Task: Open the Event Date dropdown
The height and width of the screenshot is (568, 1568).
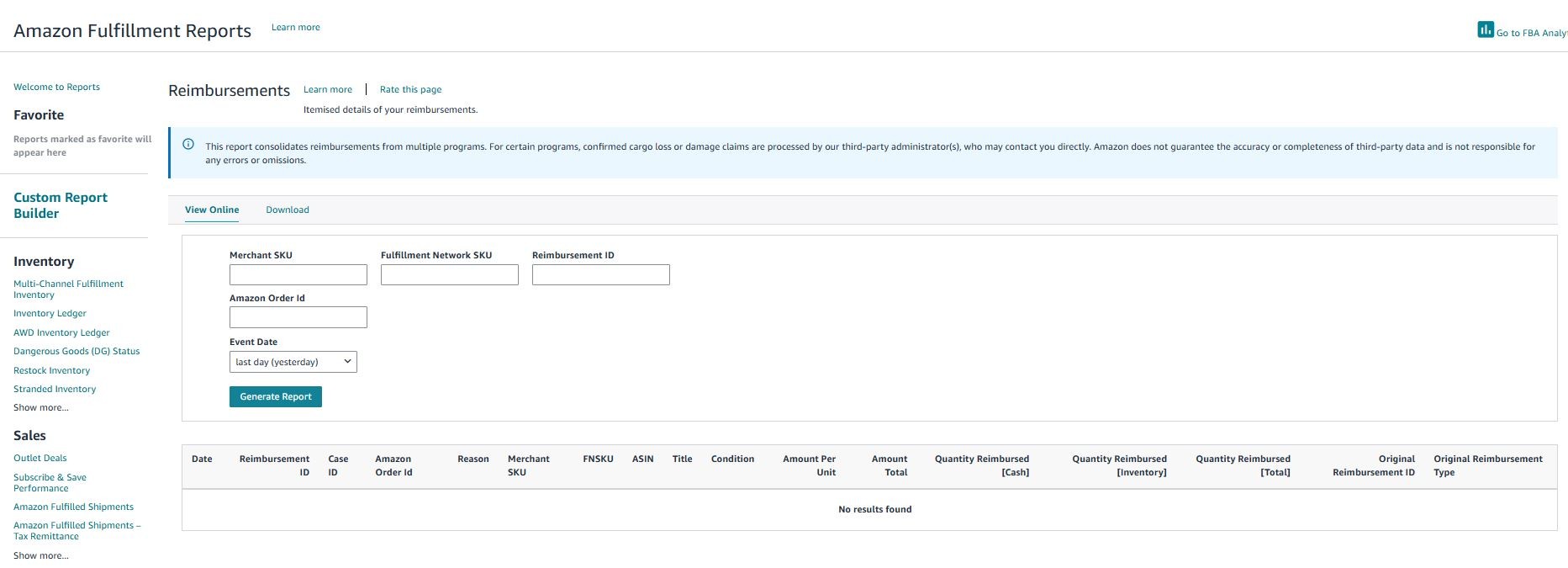Action: 293,362
